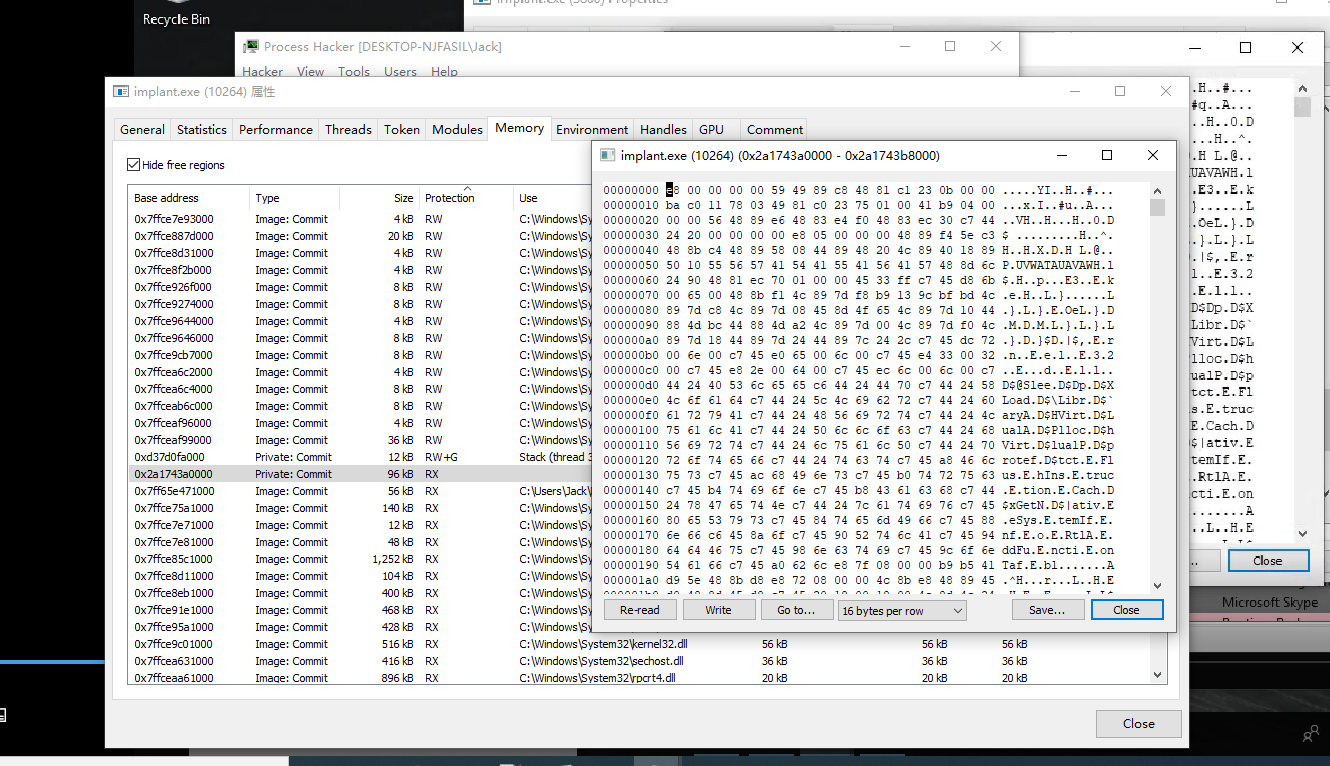1330x766 pixels.
Task: Switch to the Threads tab
Action: point(348,130)
